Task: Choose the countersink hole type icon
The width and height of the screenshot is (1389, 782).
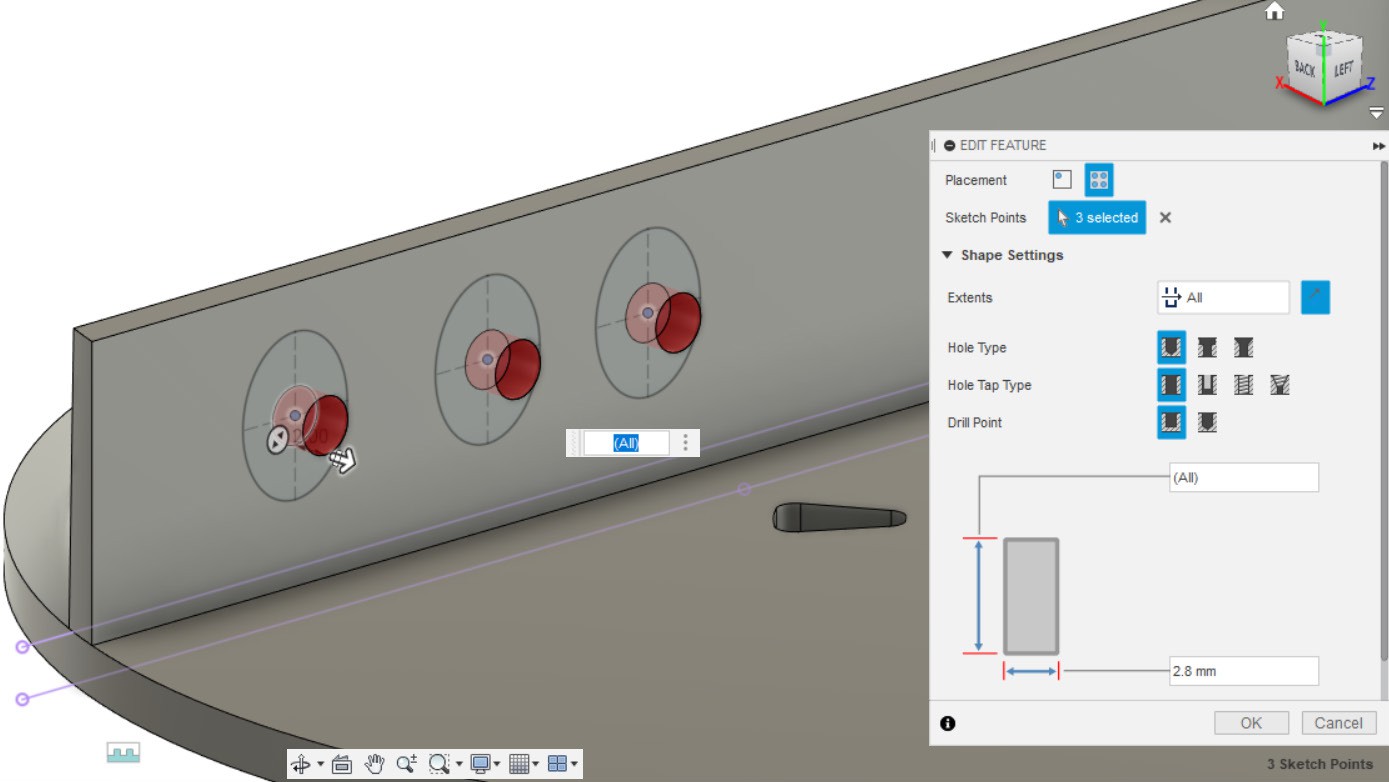Action: [x=1244, y=348]
